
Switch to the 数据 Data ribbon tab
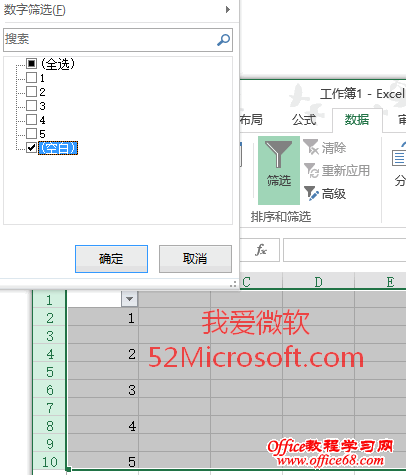pos(357,120)
